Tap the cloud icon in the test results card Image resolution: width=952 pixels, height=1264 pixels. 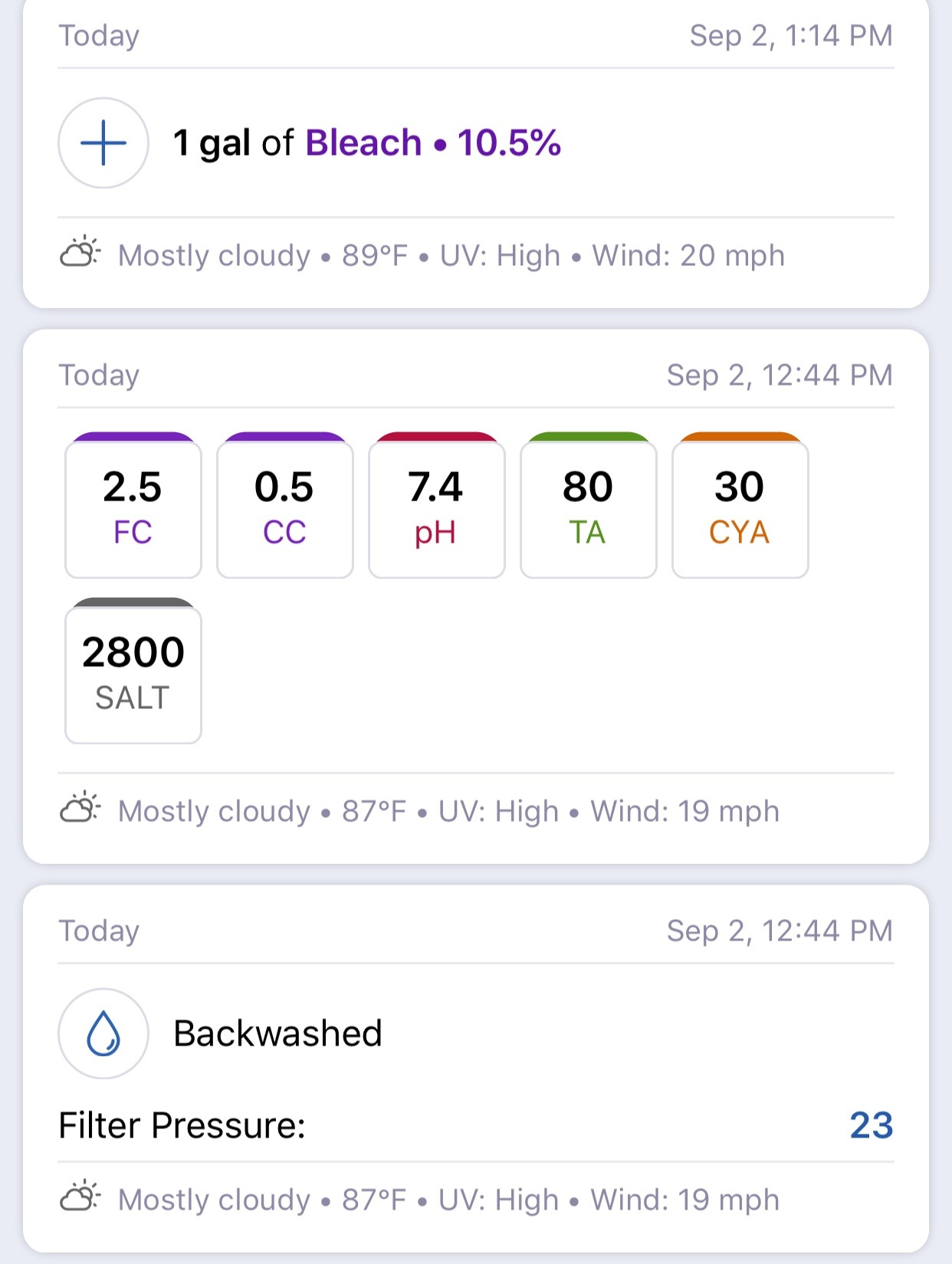tap(80, 809)
